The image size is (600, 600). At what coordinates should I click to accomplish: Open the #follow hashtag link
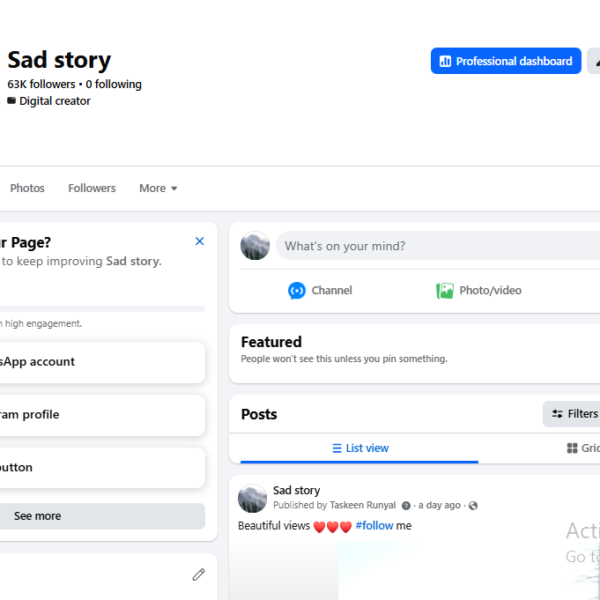[374, 526]
